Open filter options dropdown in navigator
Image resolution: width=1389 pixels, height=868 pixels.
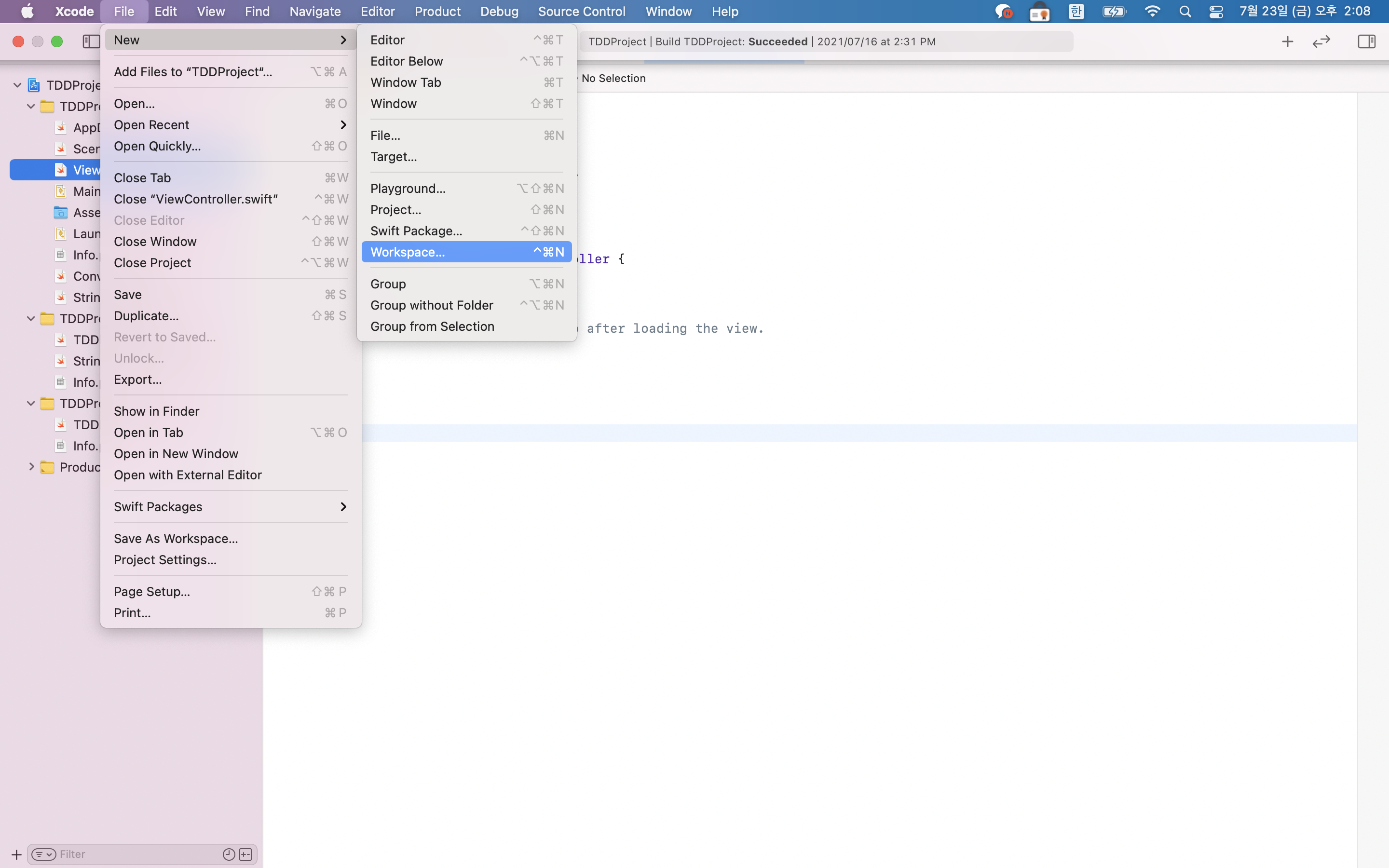tap(43, 854)
